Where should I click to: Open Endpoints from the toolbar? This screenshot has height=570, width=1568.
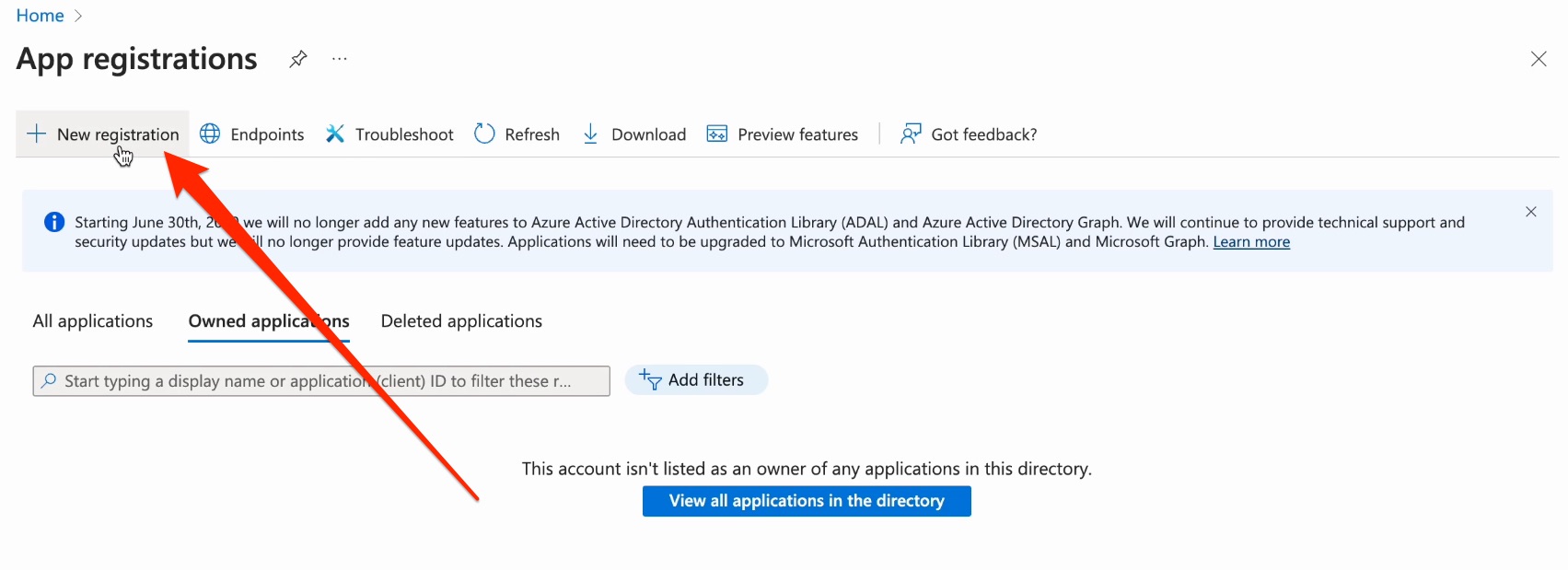(x=251, y=134)
